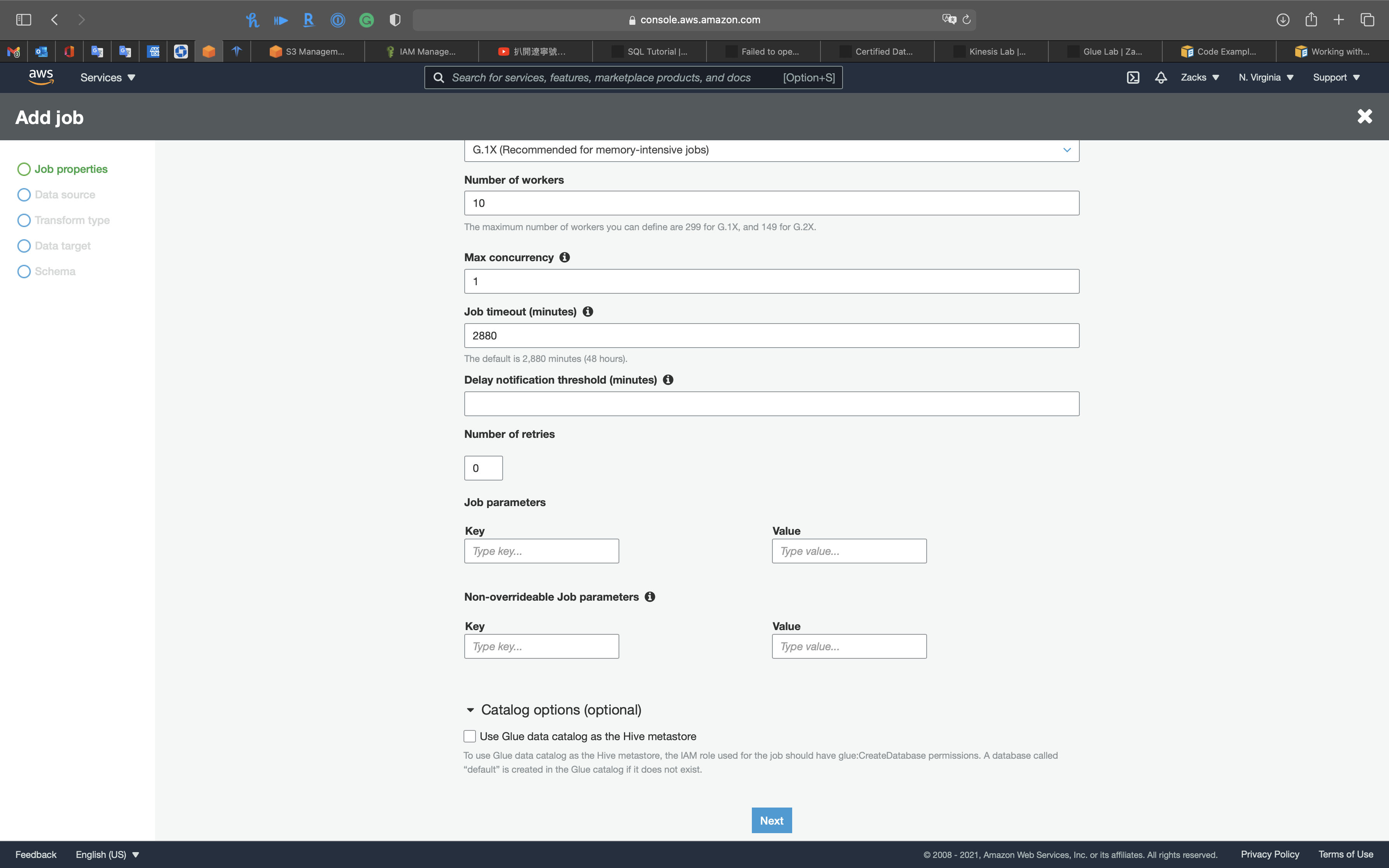Select the Data source step circle
The height and width of the screenshot is (868, 1389).
pos(24,195)
